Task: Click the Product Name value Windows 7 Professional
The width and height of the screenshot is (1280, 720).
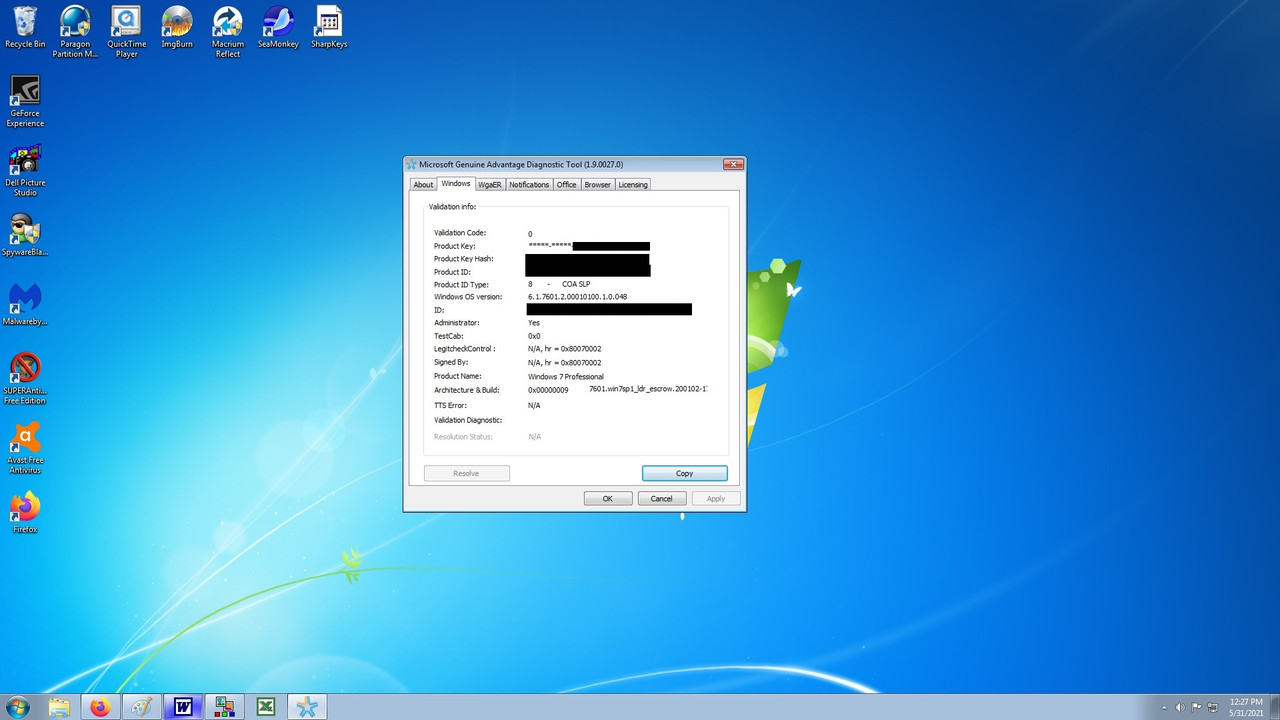Action: point(566,377)
